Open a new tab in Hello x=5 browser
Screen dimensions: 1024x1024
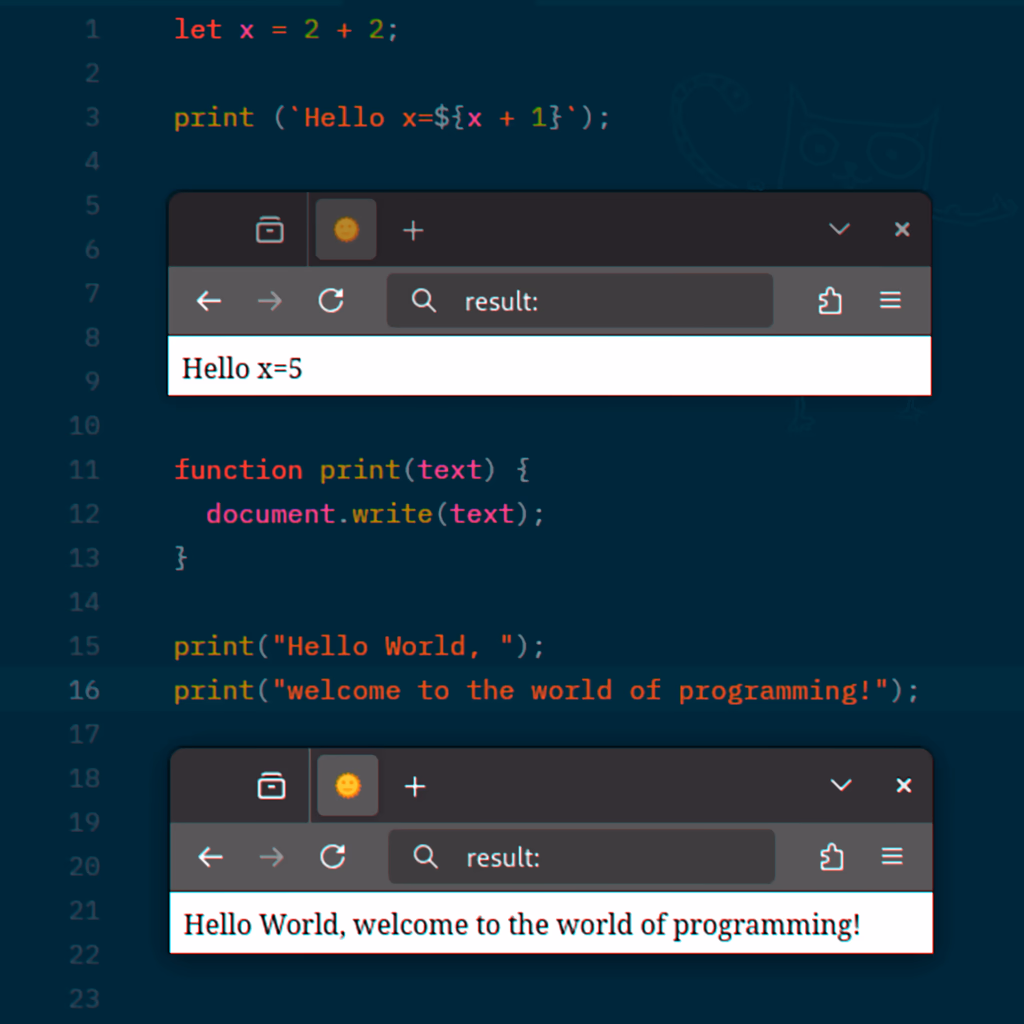click(x=413, y=231)
